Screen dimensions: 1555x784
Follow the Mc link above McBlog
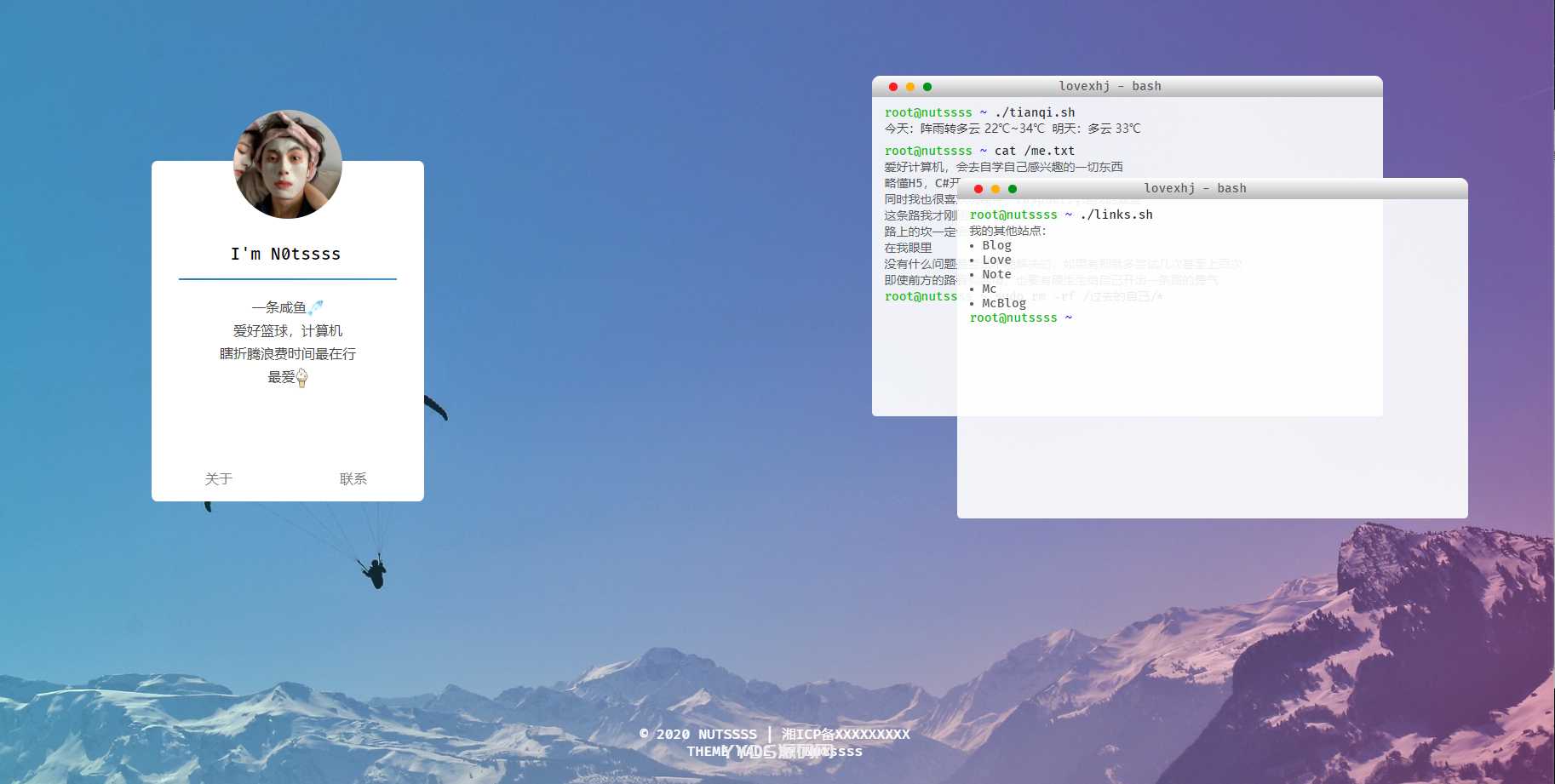(989, 289)
